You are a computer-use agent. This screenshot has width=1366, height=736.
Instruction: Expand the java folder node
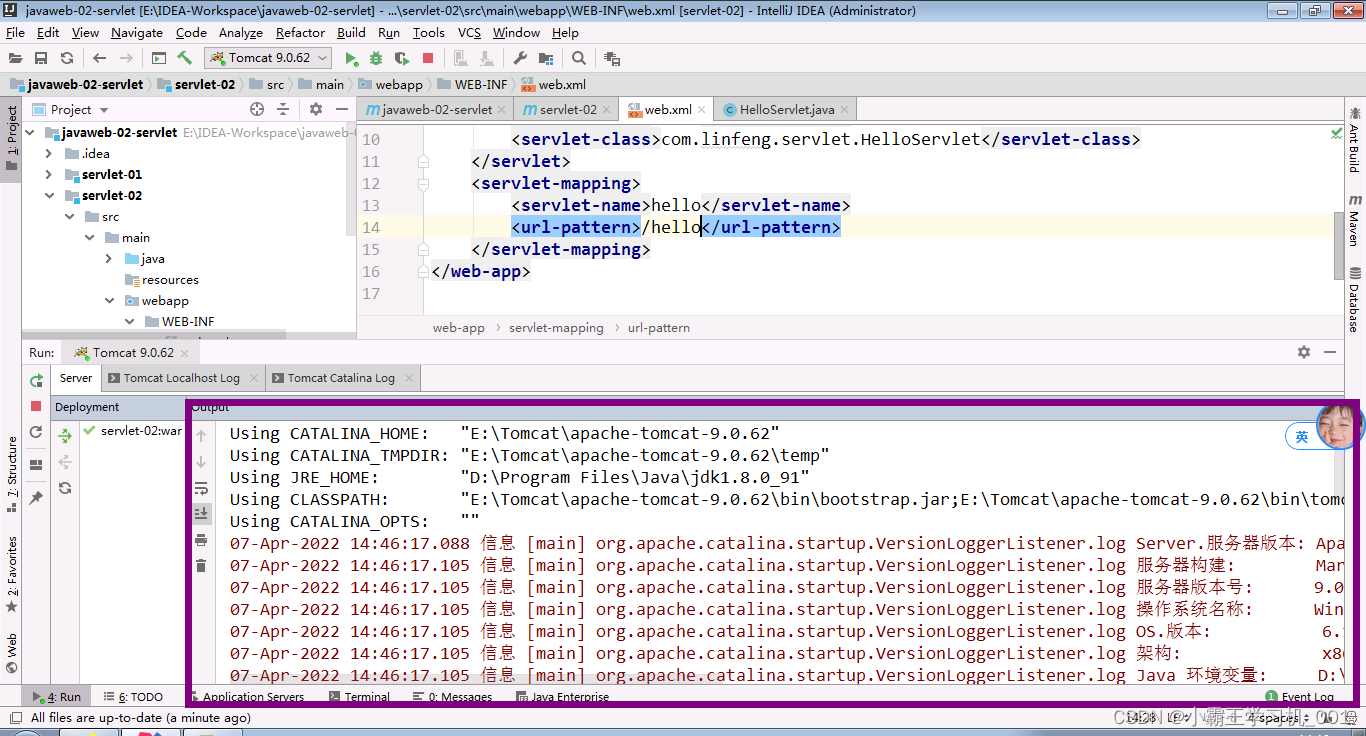pos(109,258)
